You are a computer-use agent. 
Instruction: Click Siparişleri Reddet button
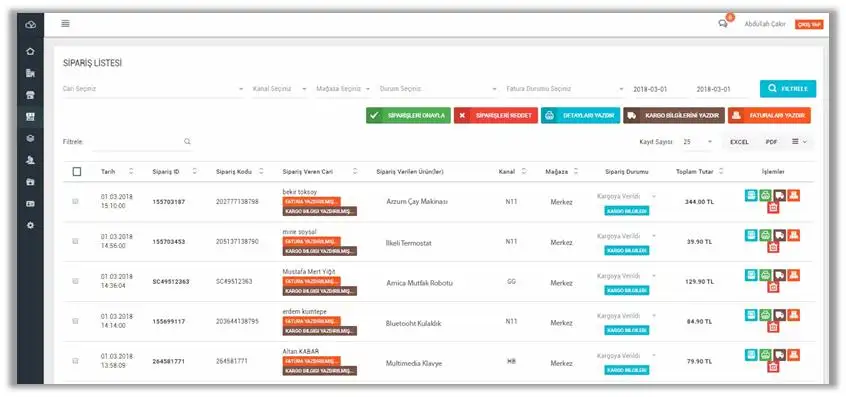[x=495, y=115]
